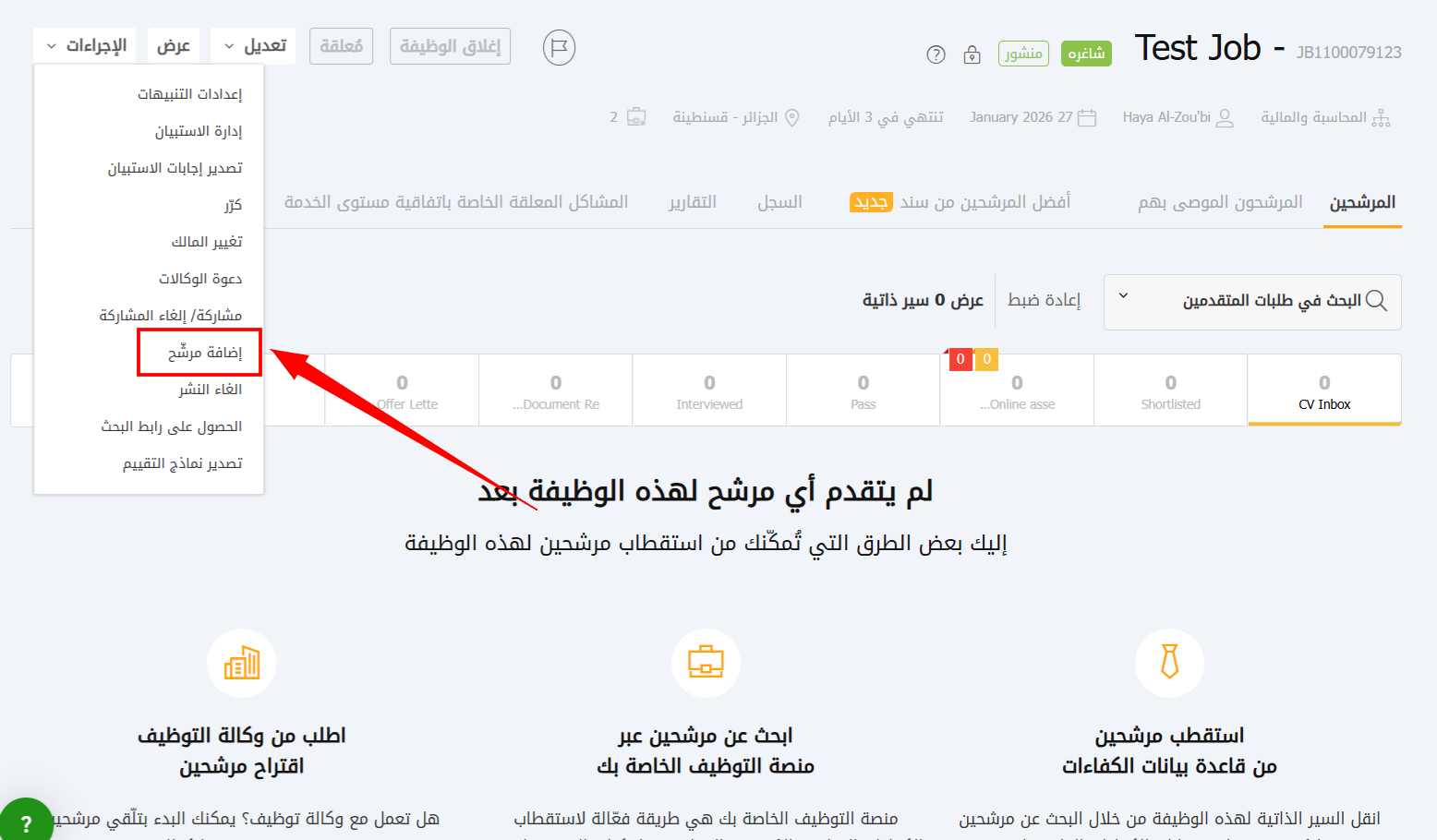Click the building icon for recruitment agency request
Image resolution: width=1437 pixels, height=840 pixels.
point(241,662)
